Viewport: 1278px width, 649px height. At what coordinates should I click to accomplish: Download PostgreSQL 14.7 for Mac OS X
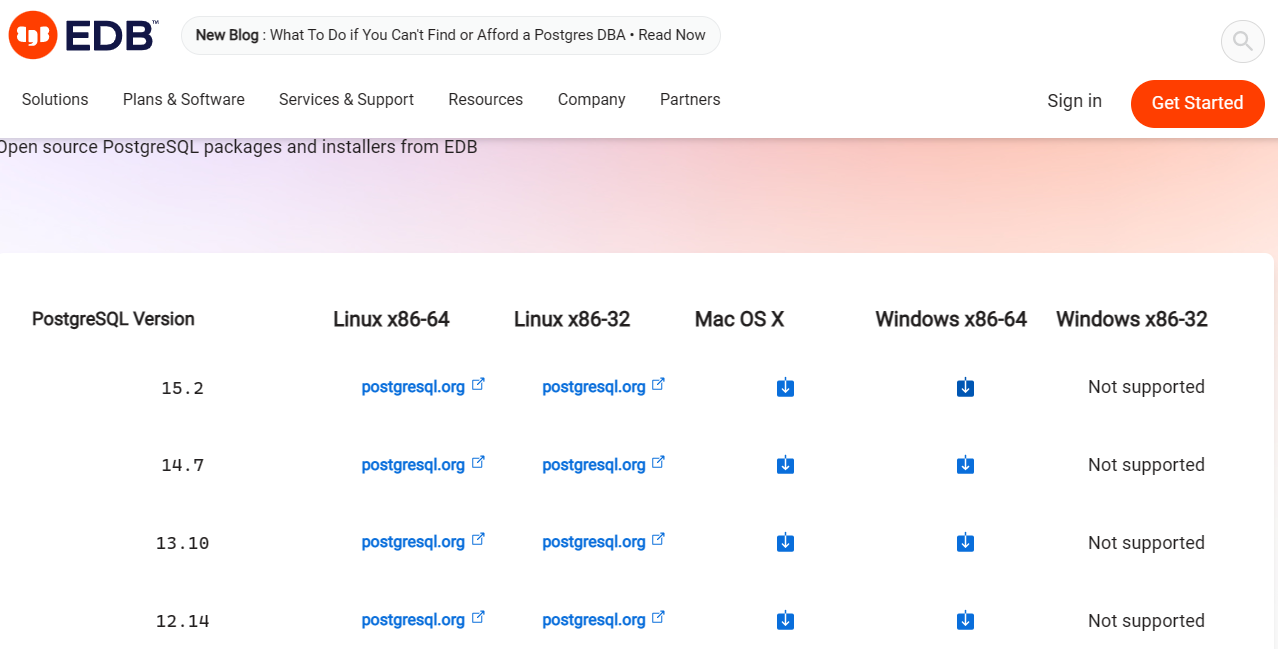[x=786, y=465]
